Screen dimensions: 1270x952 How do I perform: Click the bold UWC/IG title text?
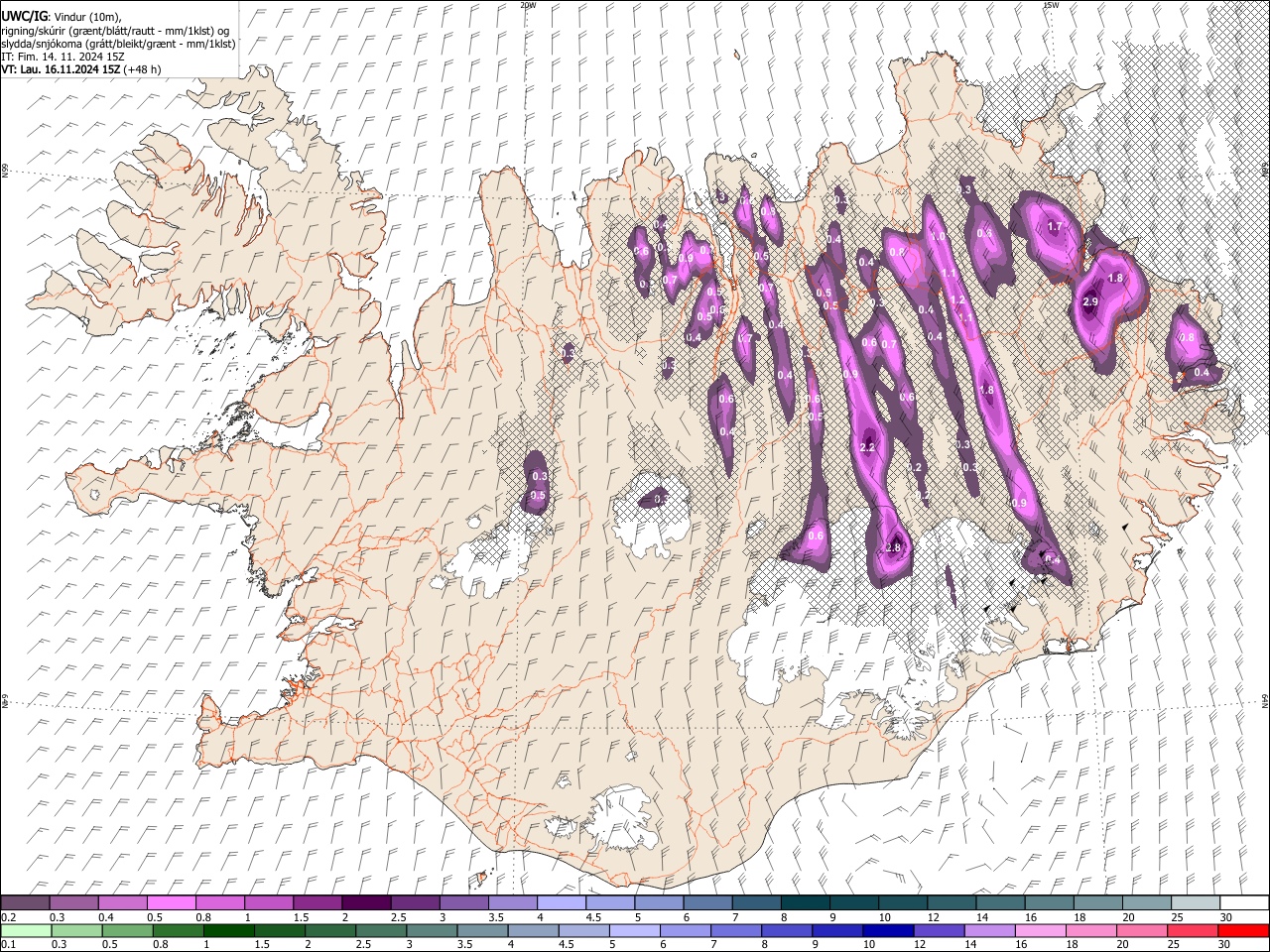(24, 16)
